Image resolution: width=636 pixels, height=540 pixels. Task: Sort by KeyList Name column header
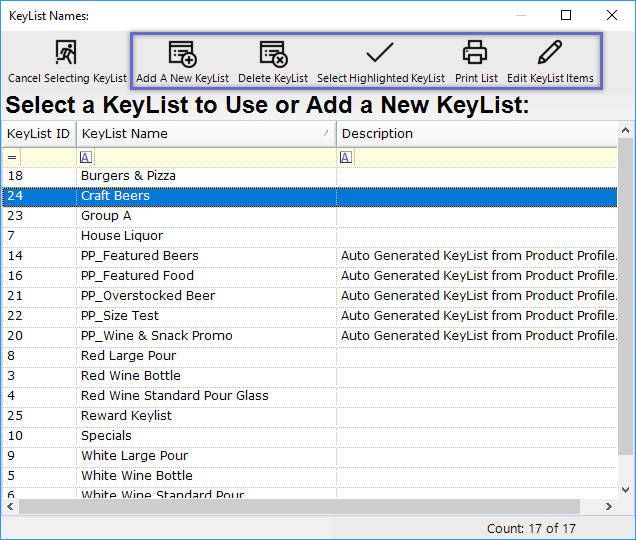200,134
